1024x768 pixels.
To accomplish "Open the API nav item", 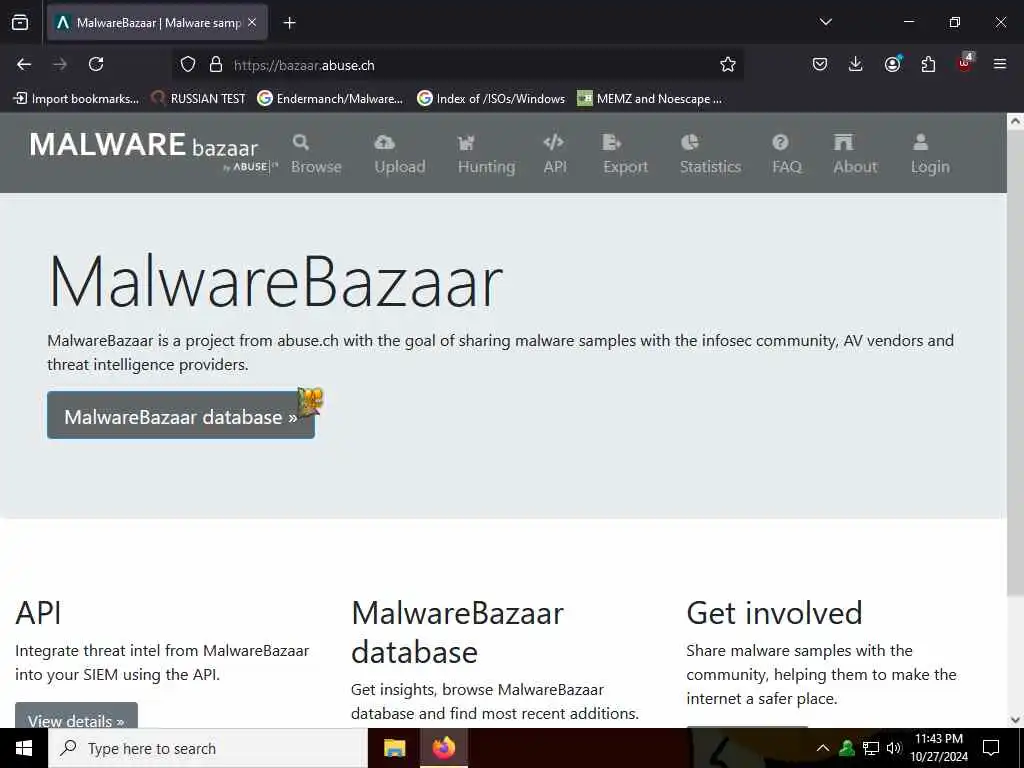I will [554, 154].
